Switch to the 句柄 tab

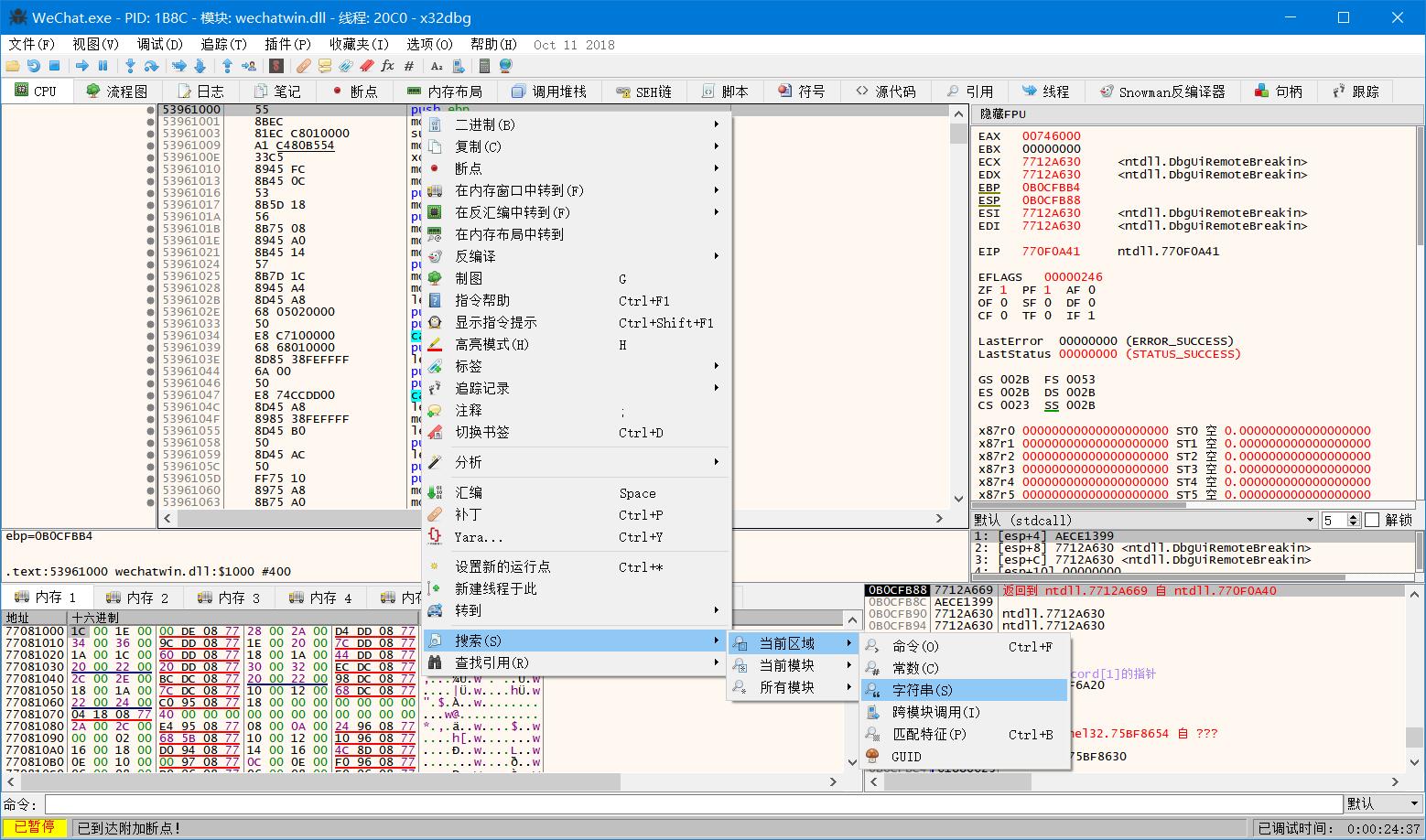tap(1279, 92)
